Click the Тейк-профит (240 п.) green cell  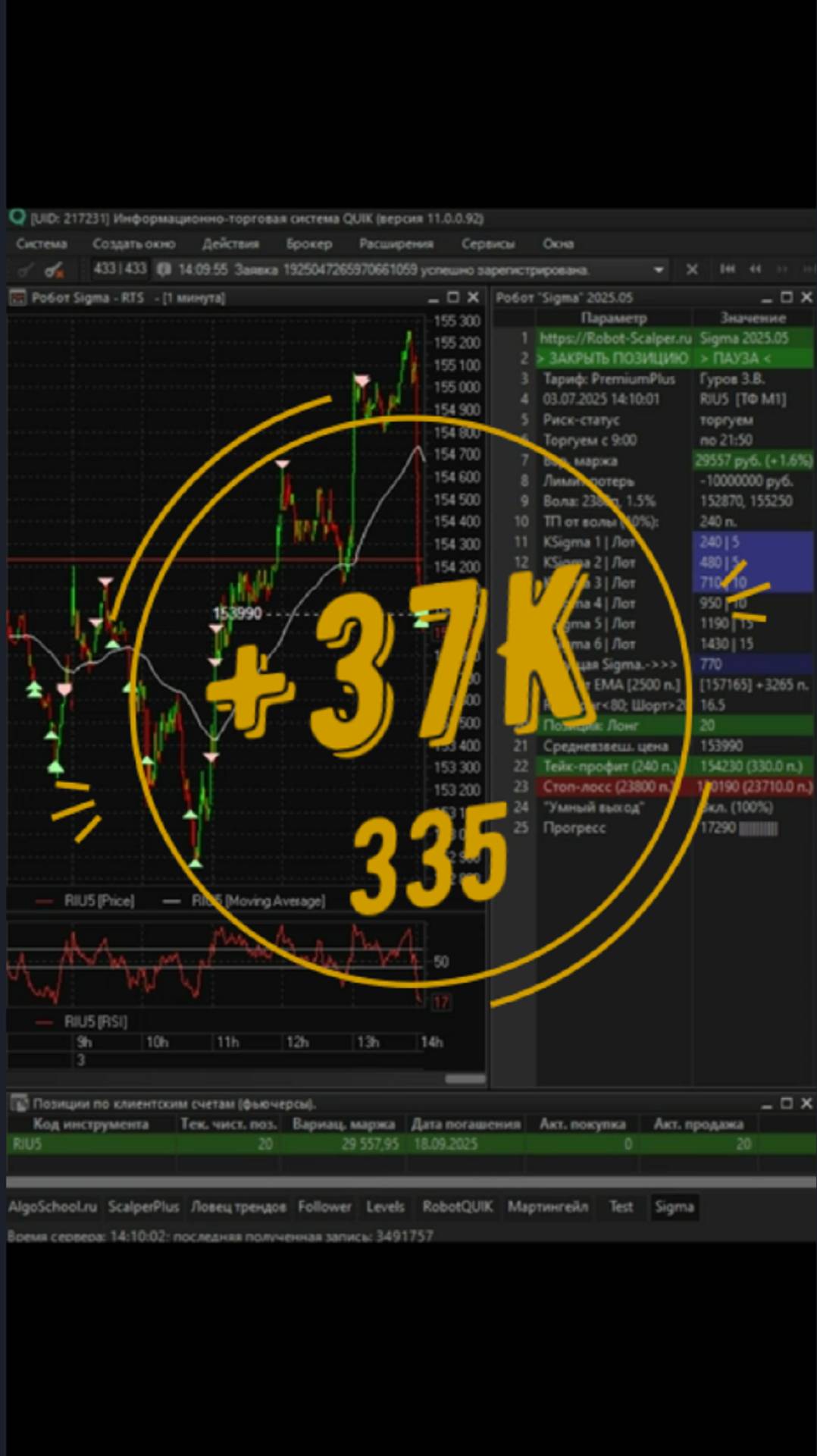point(615,766)
